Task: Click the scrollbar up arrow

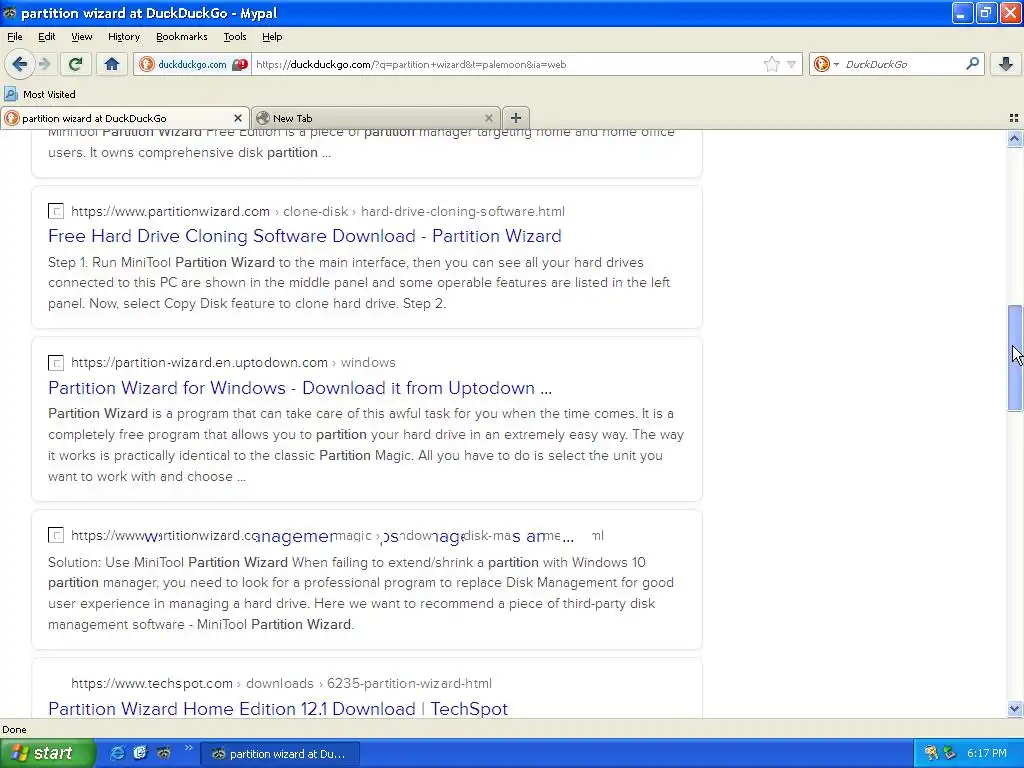Action: [x=1014, y=138]
